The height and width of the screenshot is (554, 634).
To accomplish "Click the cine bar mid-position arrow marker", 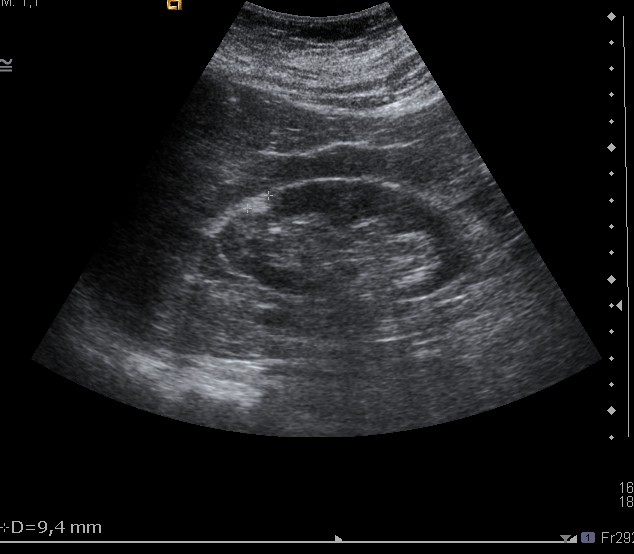I will point(338,538).
